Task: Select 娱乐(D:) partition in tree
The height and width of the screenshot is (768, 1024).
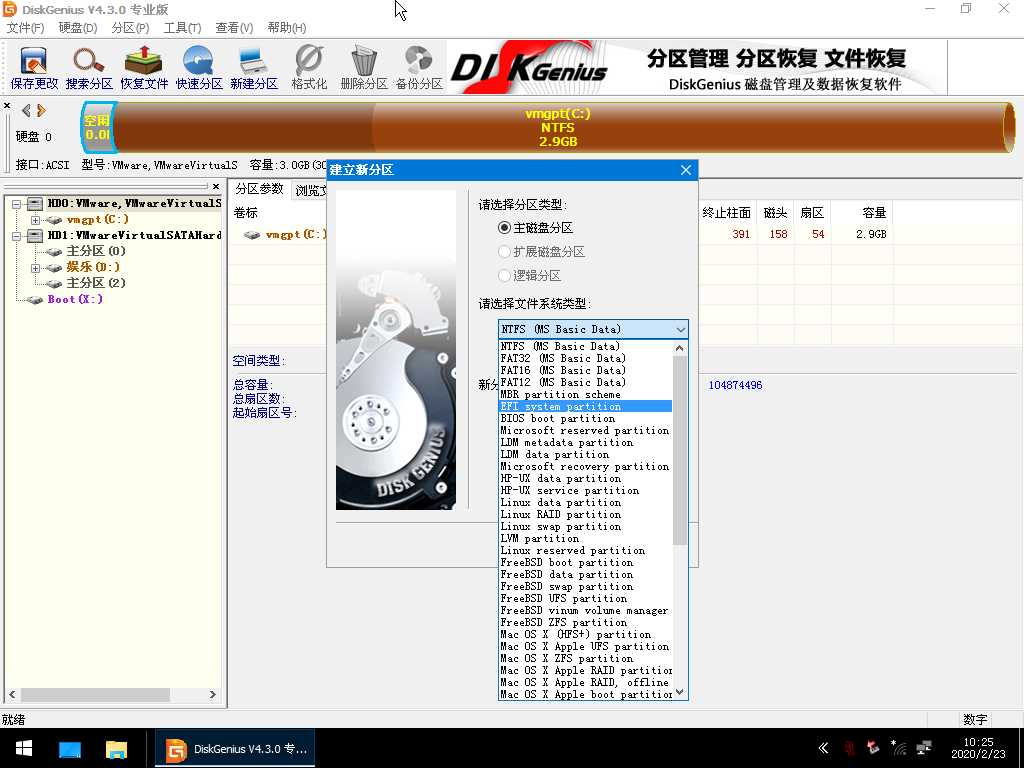Action: [93, 267]
